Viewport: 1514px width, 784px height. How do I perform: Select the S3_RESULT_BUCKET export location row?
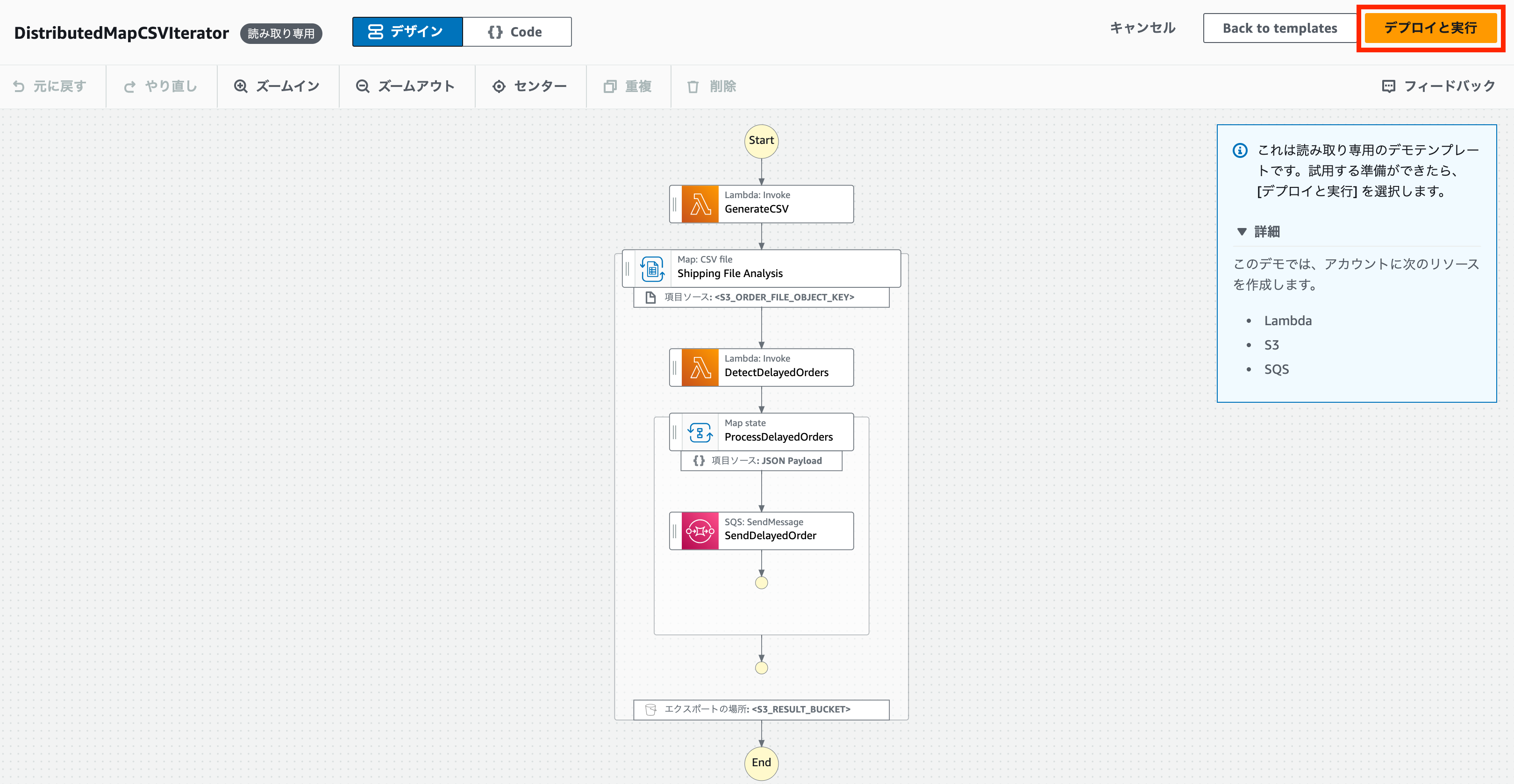(761, 709)
